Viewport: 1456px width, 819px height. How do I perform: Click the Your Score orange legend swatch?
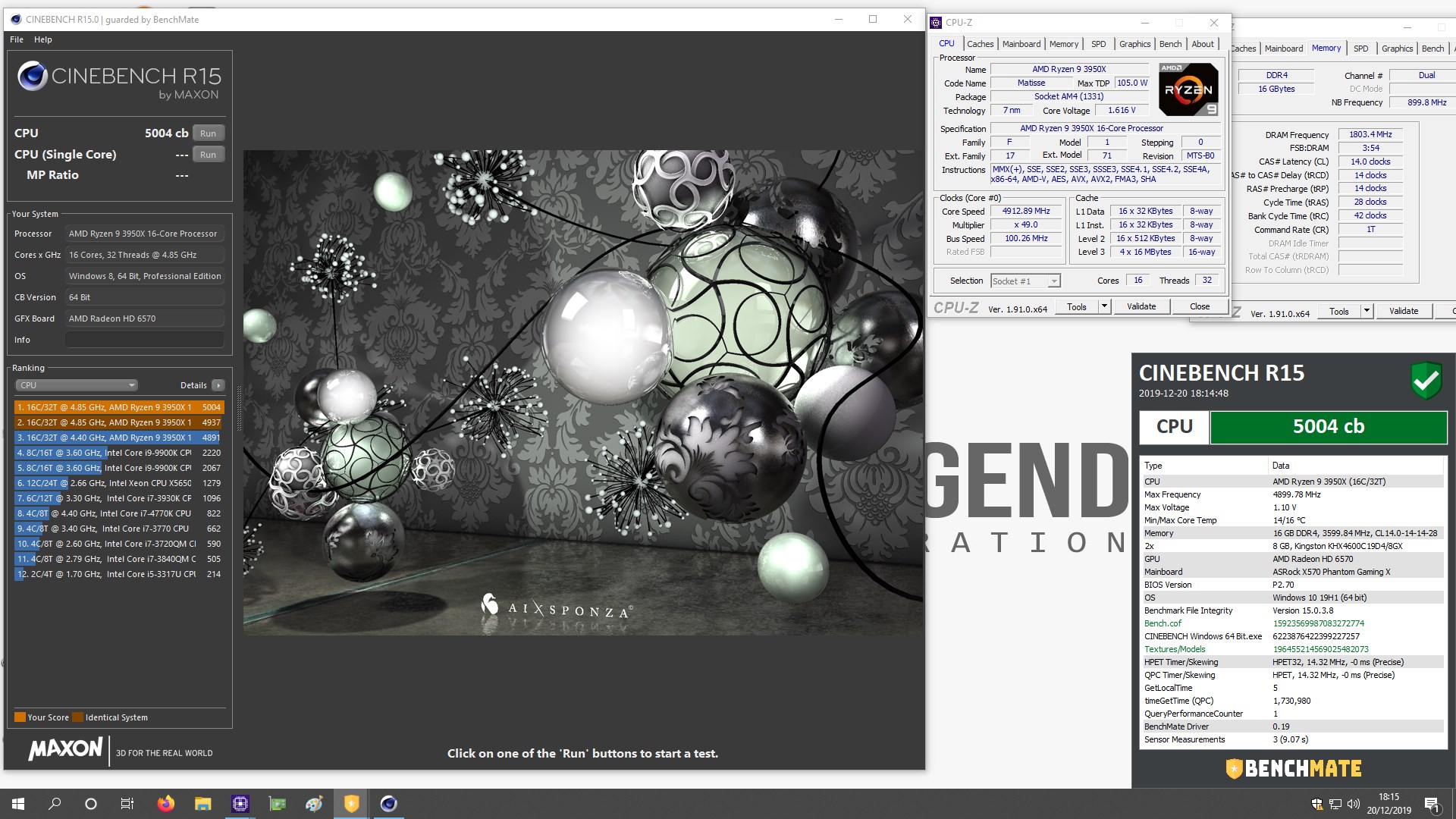[x=20, y=717]
